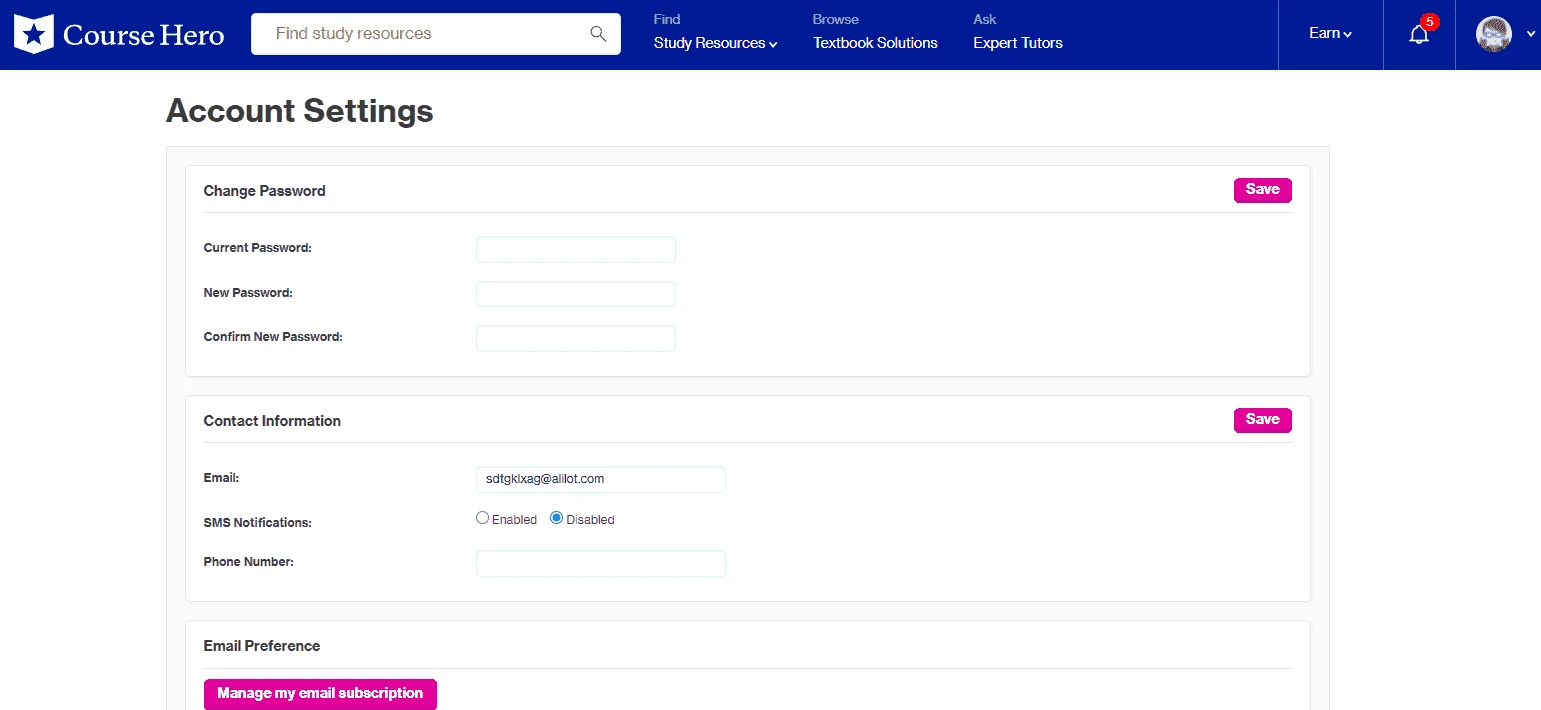
Task: Focus the Find study resources search box
Action: click(436, 34)
